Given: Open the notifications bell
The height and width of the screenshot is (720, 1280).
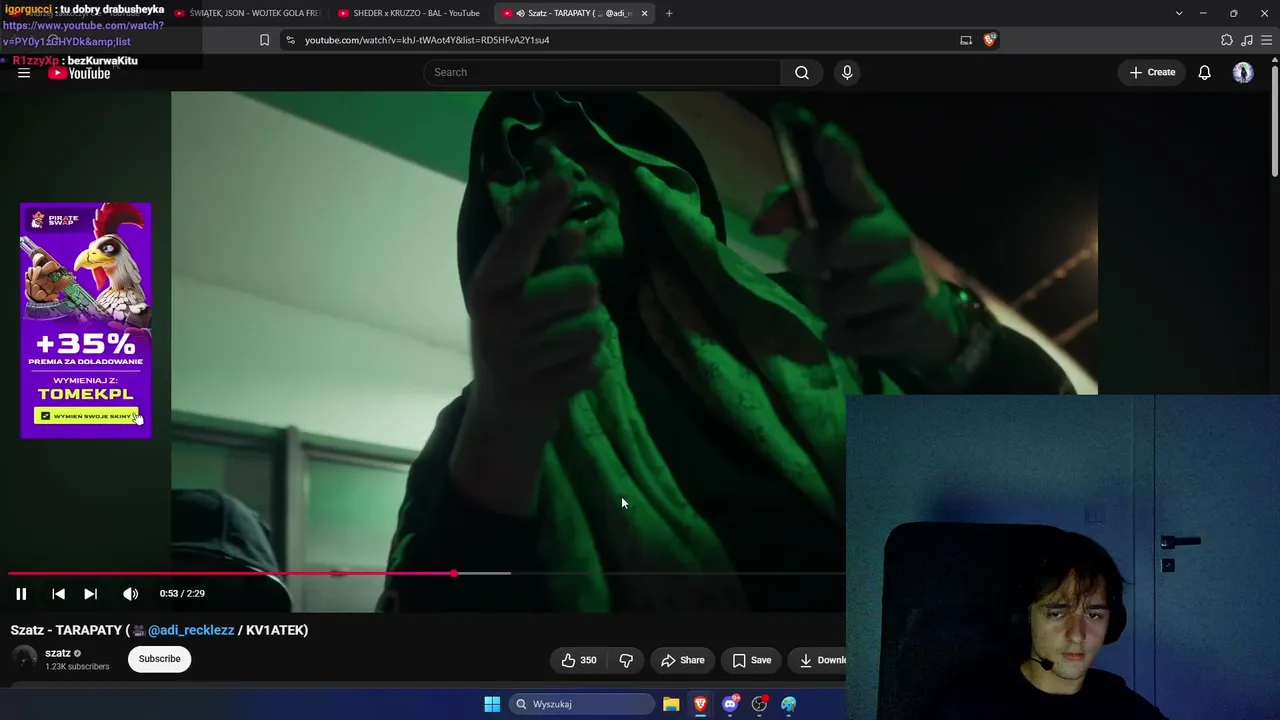Looking at the screenshot, I should (1205, 72).
